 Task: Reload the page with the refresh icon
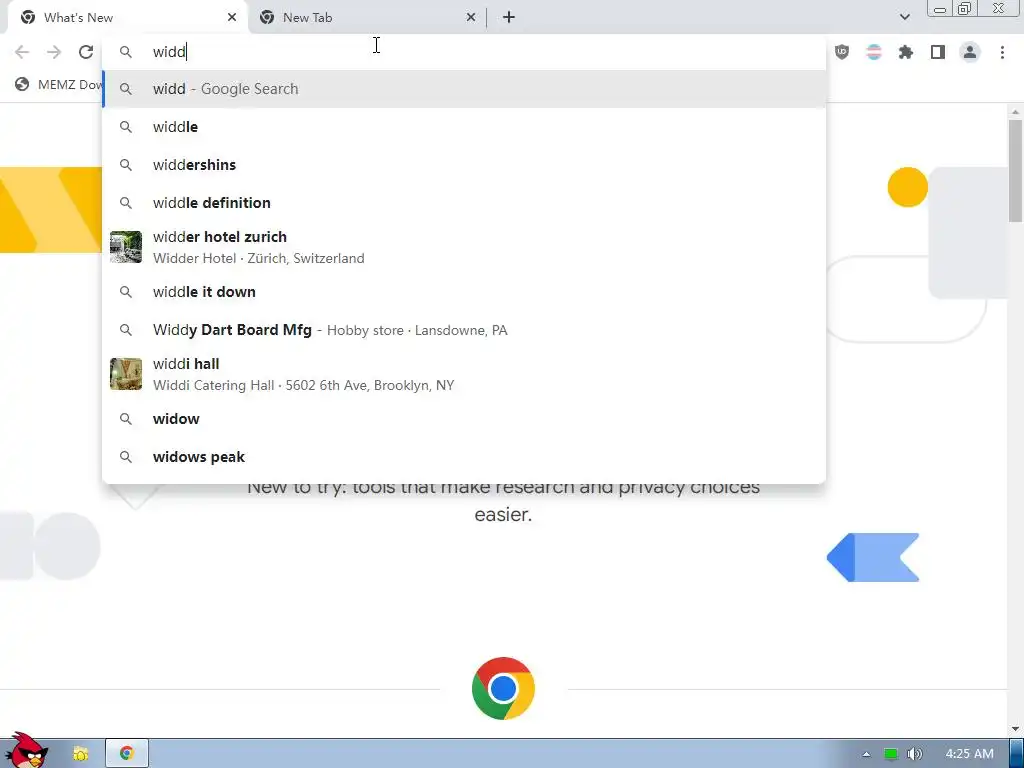[86, 52]
